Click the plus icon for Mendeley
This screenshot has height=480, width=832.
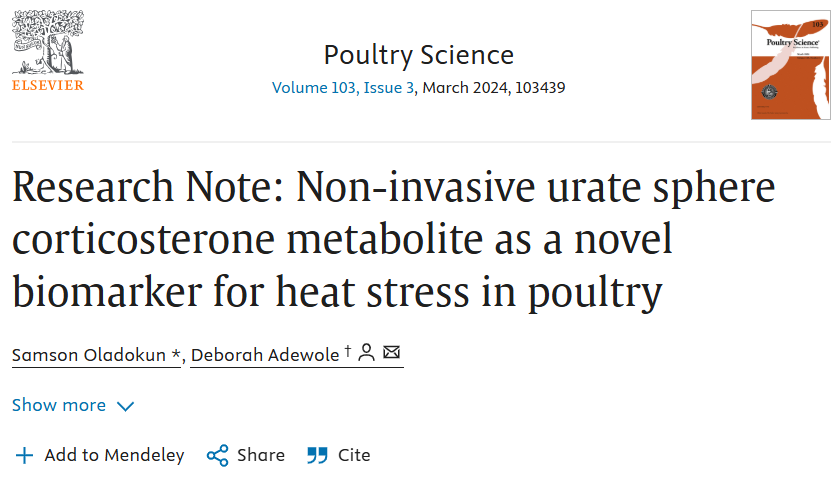click(24, 456)
